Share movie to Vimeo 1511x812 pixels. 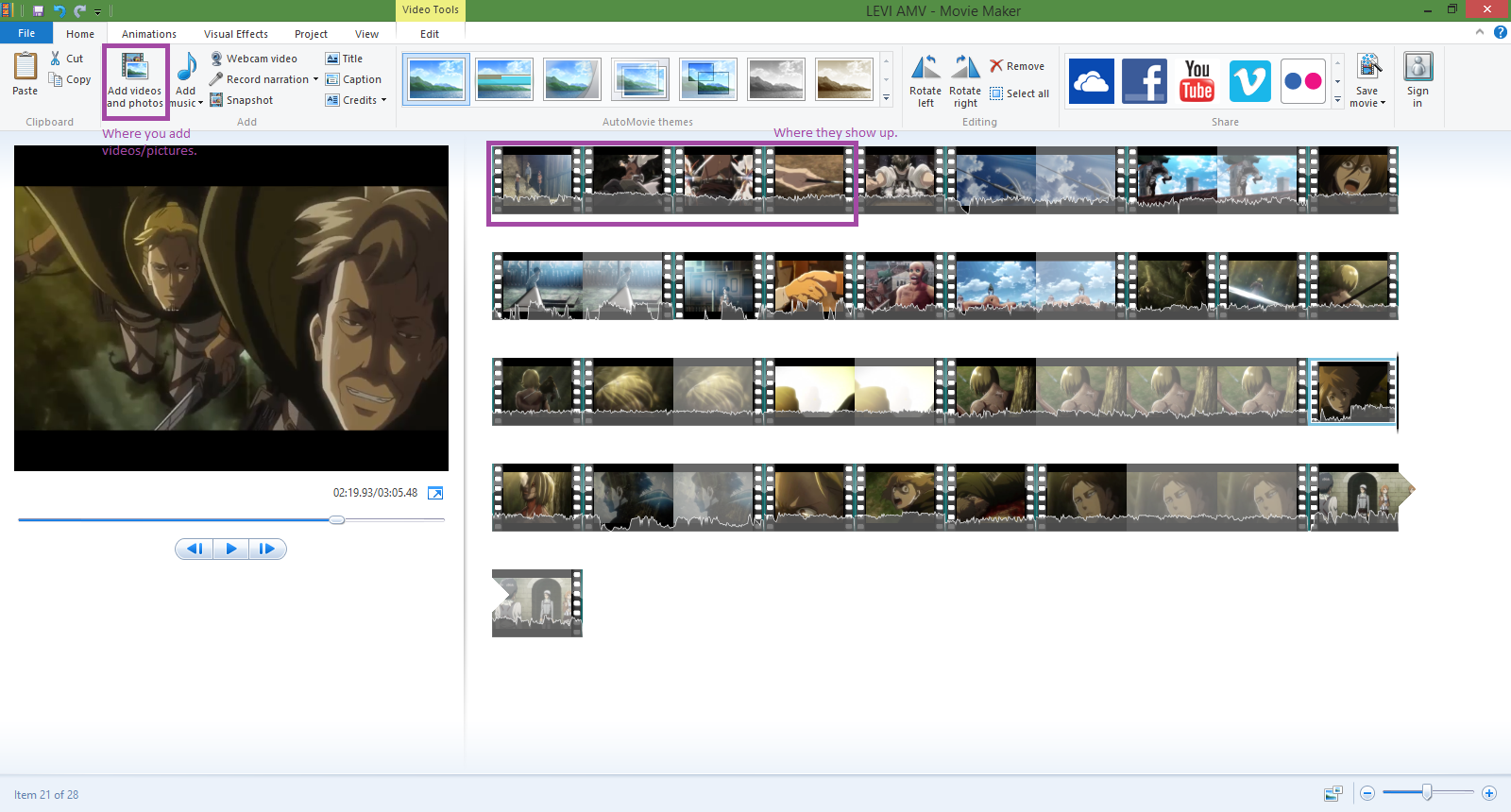(x=1250, y=81)
